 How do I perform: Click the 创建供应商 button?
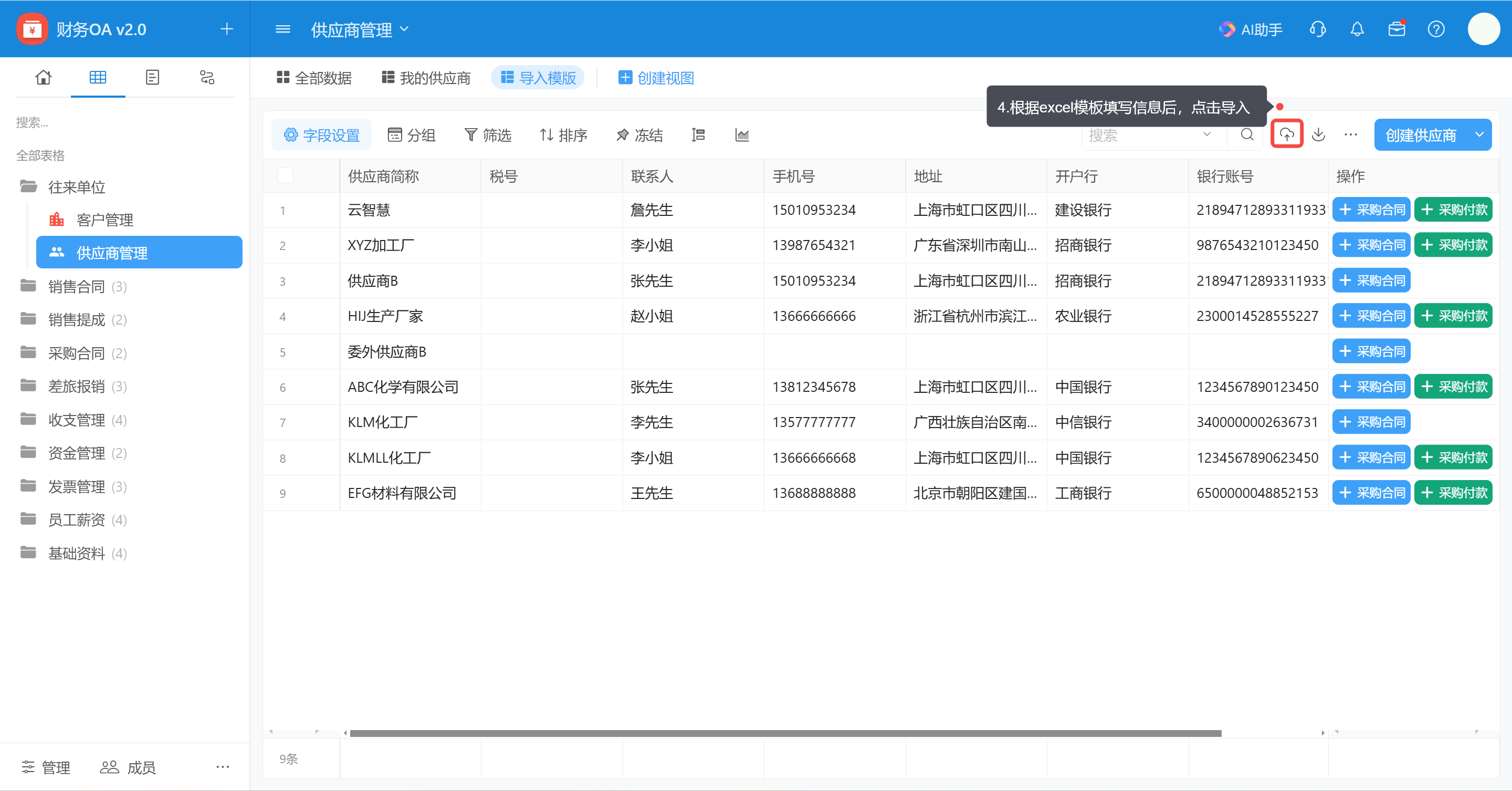tap(1421, 134)
